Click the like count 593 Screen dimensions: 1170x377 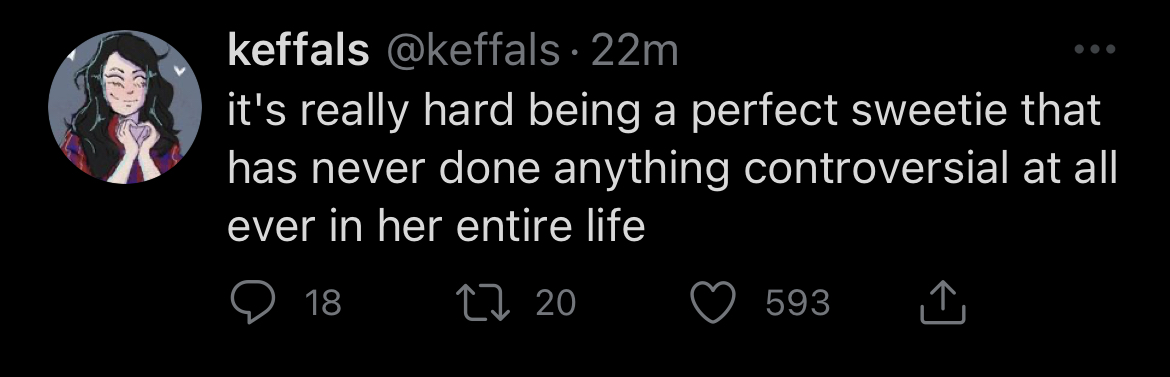[x=798, y=303]
